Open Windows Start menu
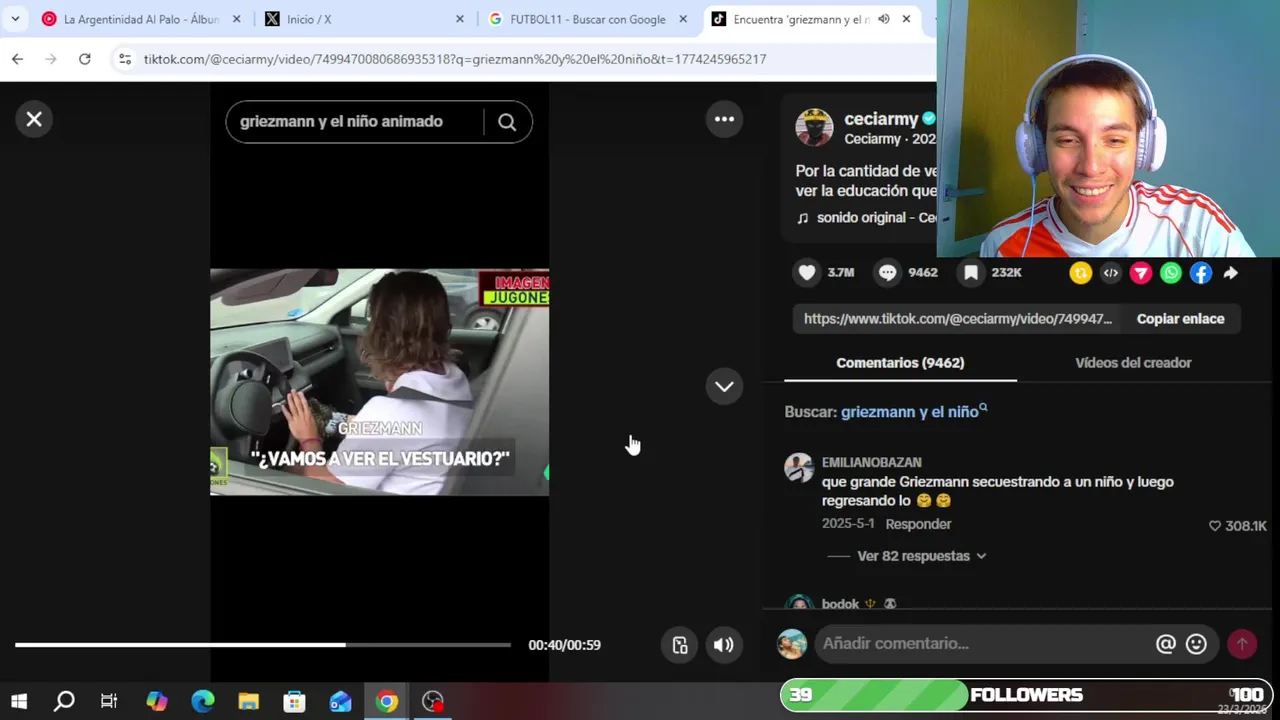This screenshot has height=720, width=1280. point(19,701)
